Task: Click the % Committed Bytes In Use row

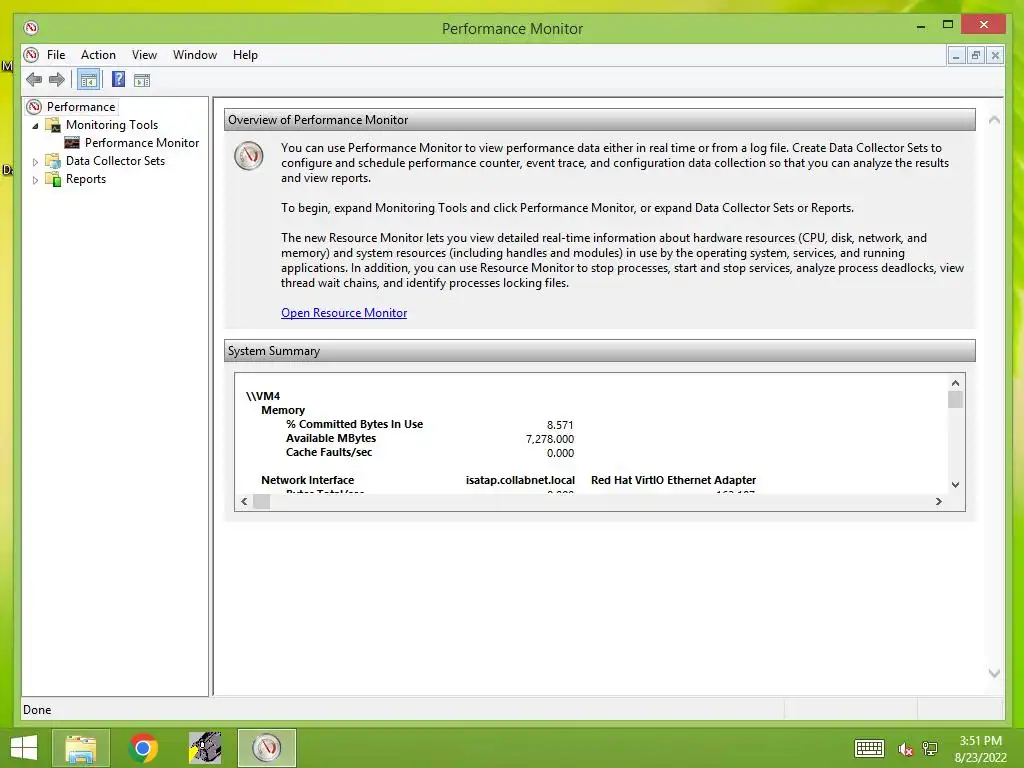Action: click(429, 424)
